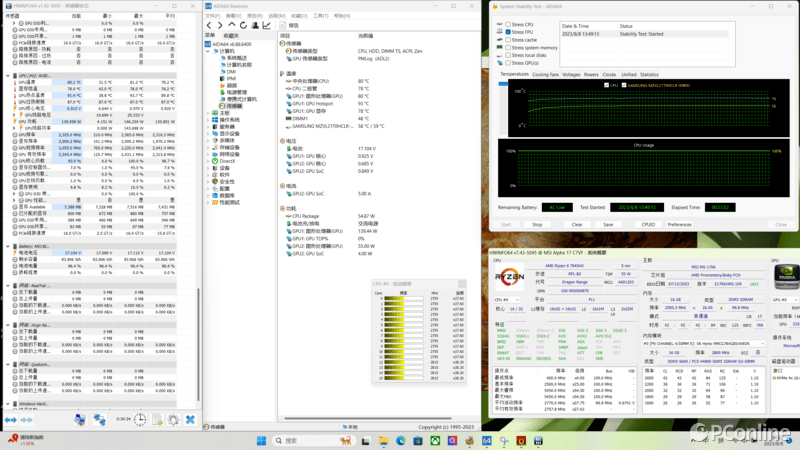Click the stock news widget in taskbar corner
800x450 pixels.
[27, 440]
